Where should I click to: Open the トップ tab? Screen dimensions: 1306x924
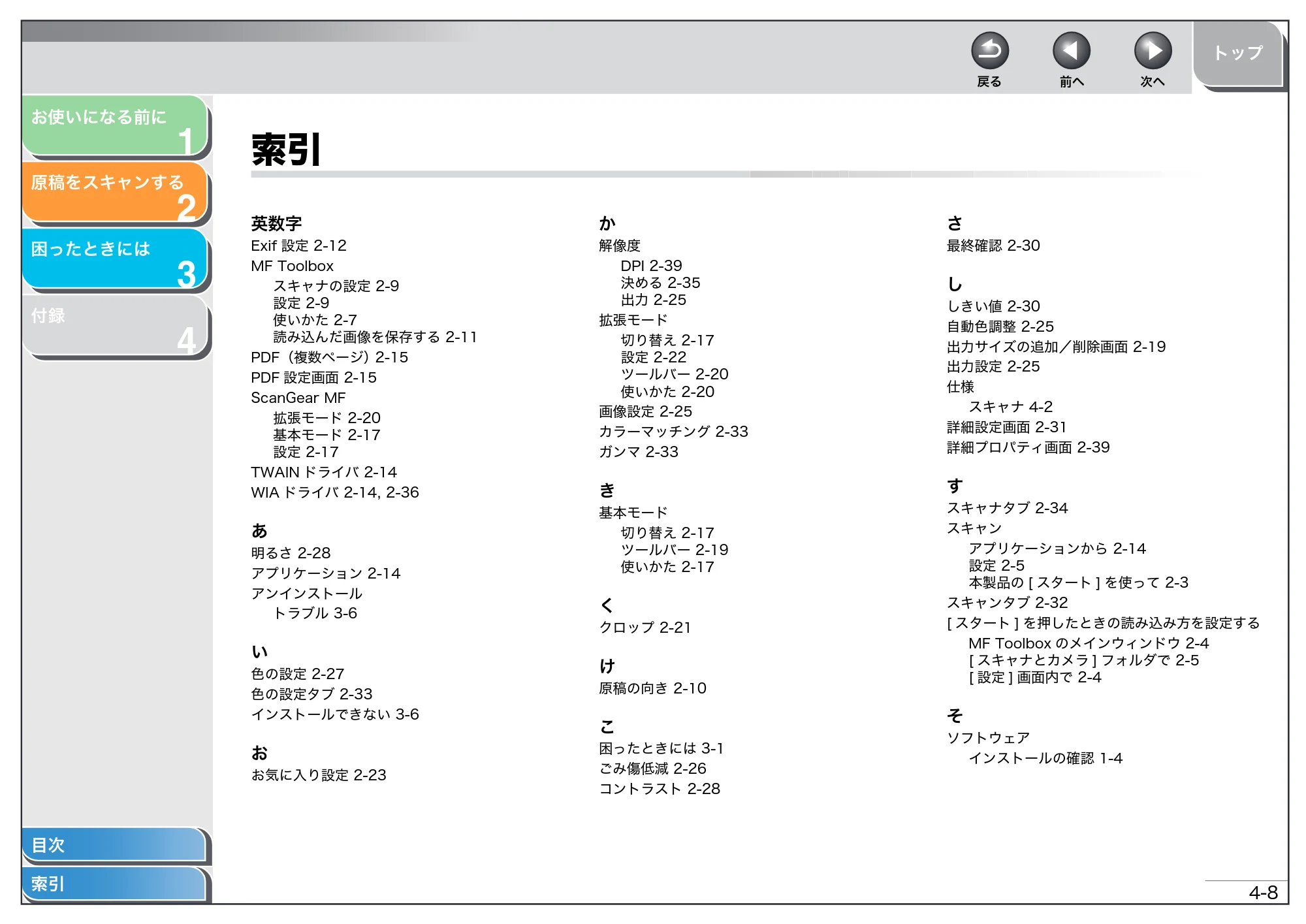pos(1237,54)
